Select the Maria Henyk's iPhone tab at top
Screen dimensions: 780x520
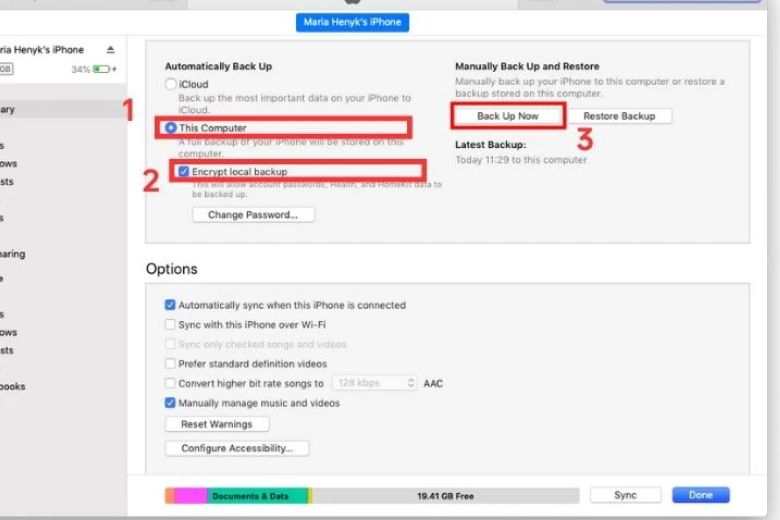pyautogui.click(x=353, y=22)
